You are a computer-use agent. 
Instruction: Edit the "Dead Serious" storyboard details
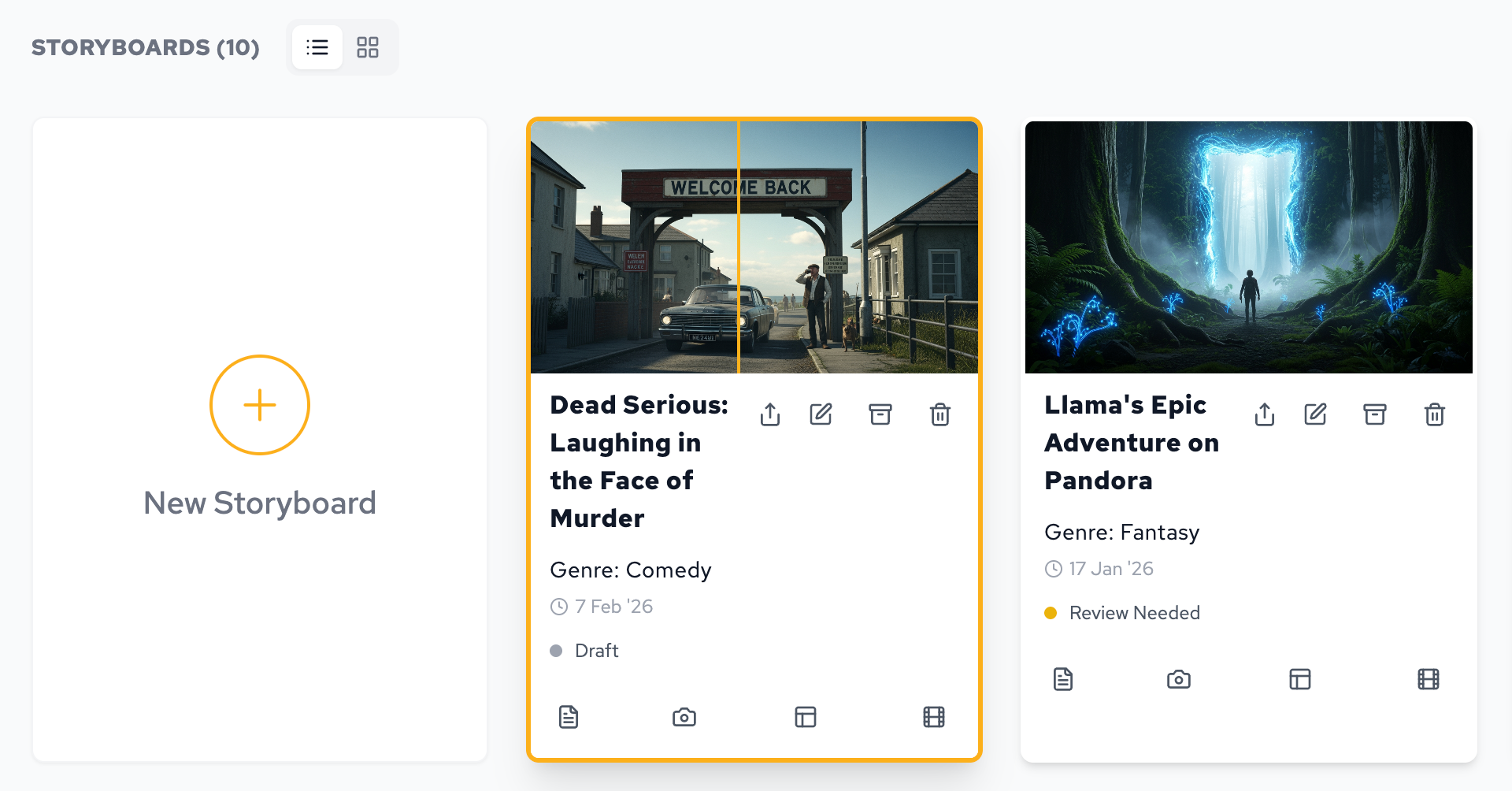(821, 414)
